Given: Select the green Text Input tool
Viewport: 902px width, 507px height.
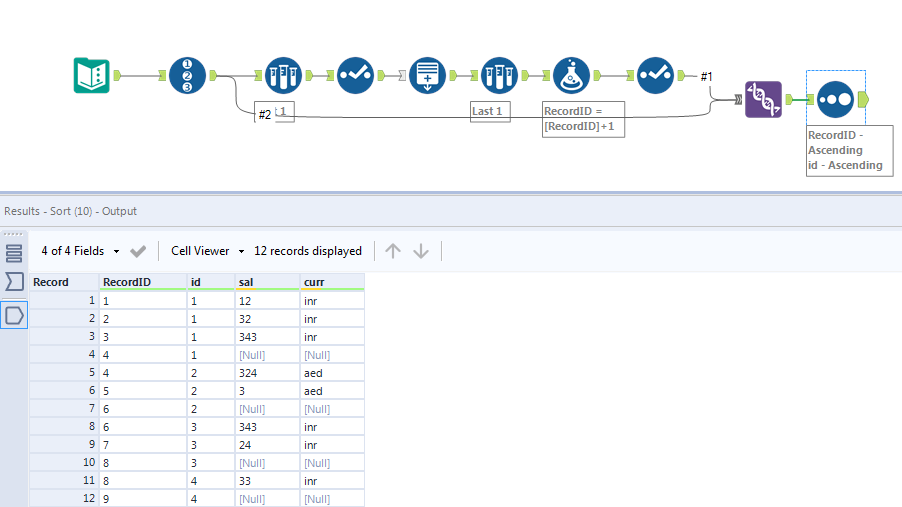Looking at the screenshot, I should click(x=91, y=75).
